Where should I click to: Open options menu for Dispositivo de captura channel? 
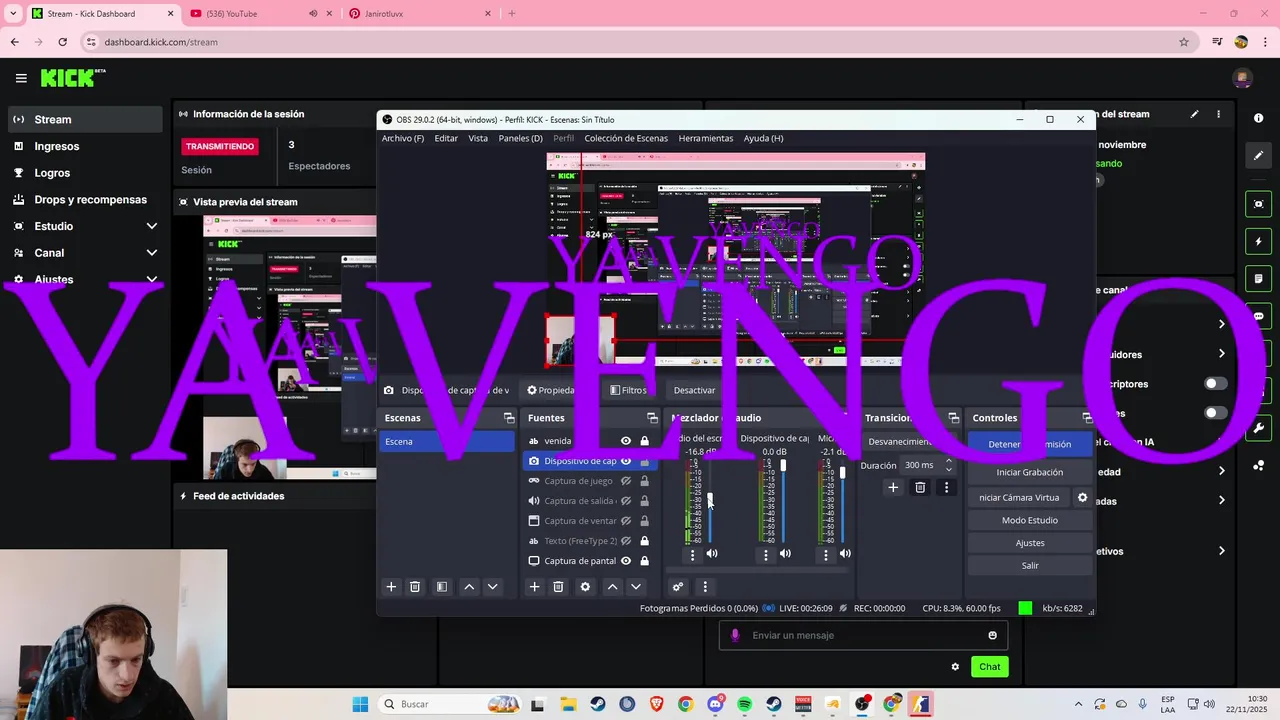(766, 554)
